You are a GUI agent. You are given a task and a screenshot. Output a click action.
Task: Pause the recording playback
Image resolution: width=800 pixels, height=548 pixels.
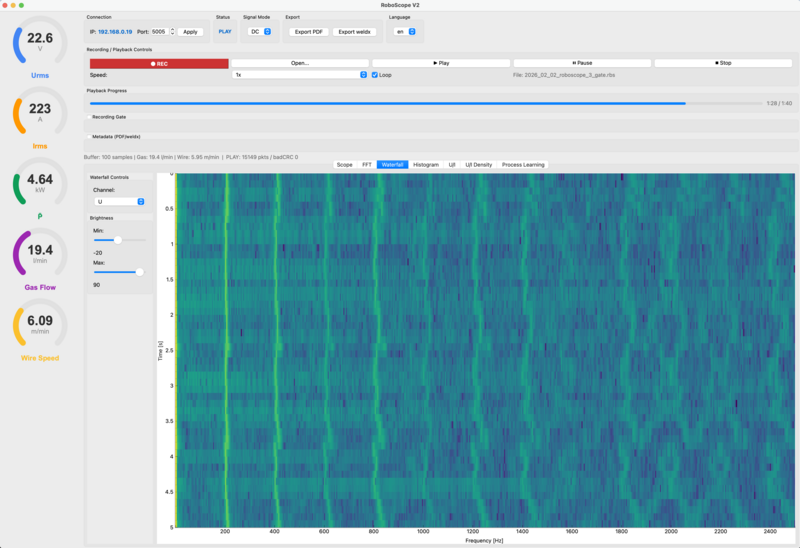coord(581,63)
